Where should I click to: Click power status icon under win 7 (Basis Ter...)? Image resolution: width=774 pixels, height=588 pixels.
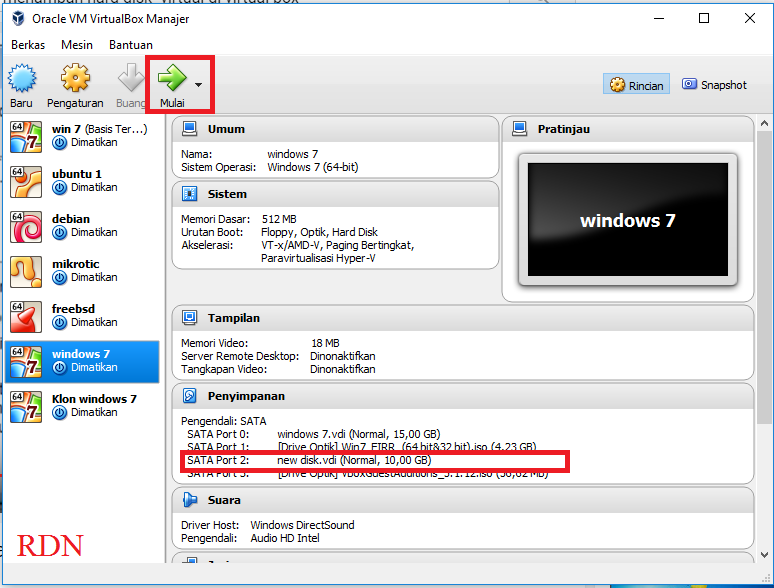point(60,143)
